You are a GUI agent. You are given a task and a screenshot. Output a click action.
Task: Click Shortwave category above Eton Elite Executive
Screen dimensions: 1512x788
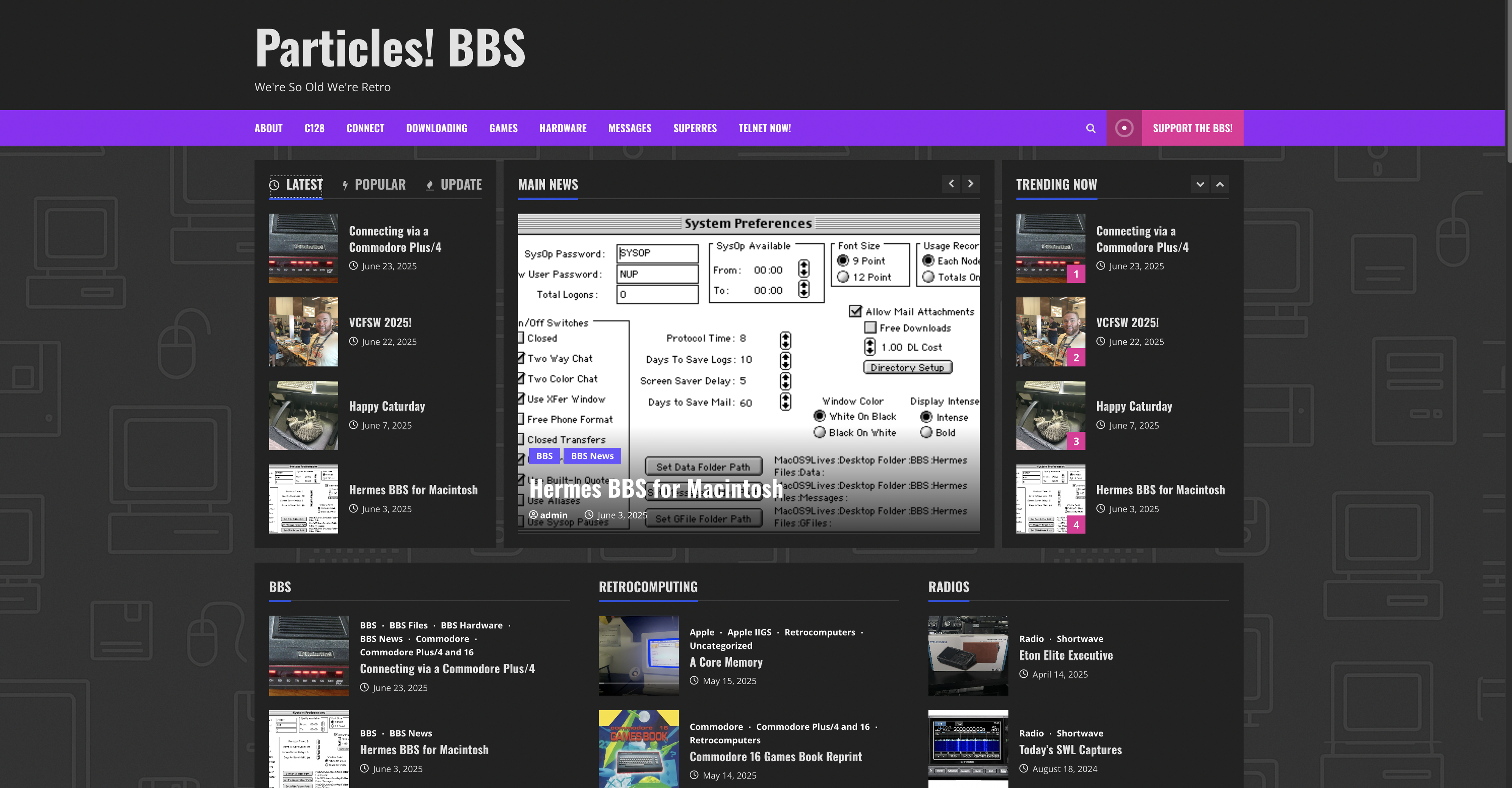coord(1080,638)
